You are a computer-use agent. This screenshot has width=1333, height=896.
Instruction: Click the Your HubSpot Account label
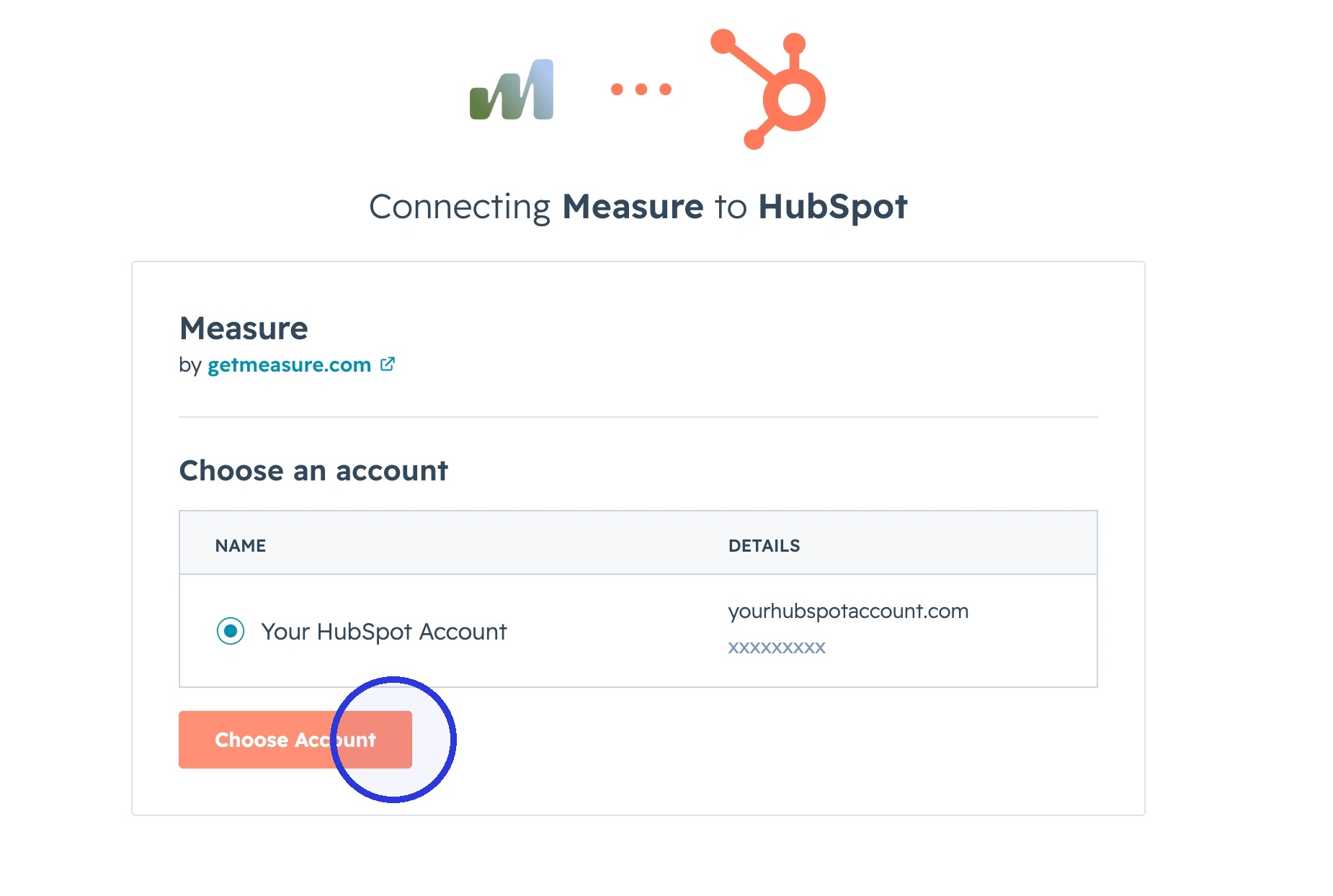(x=384, y=632)
